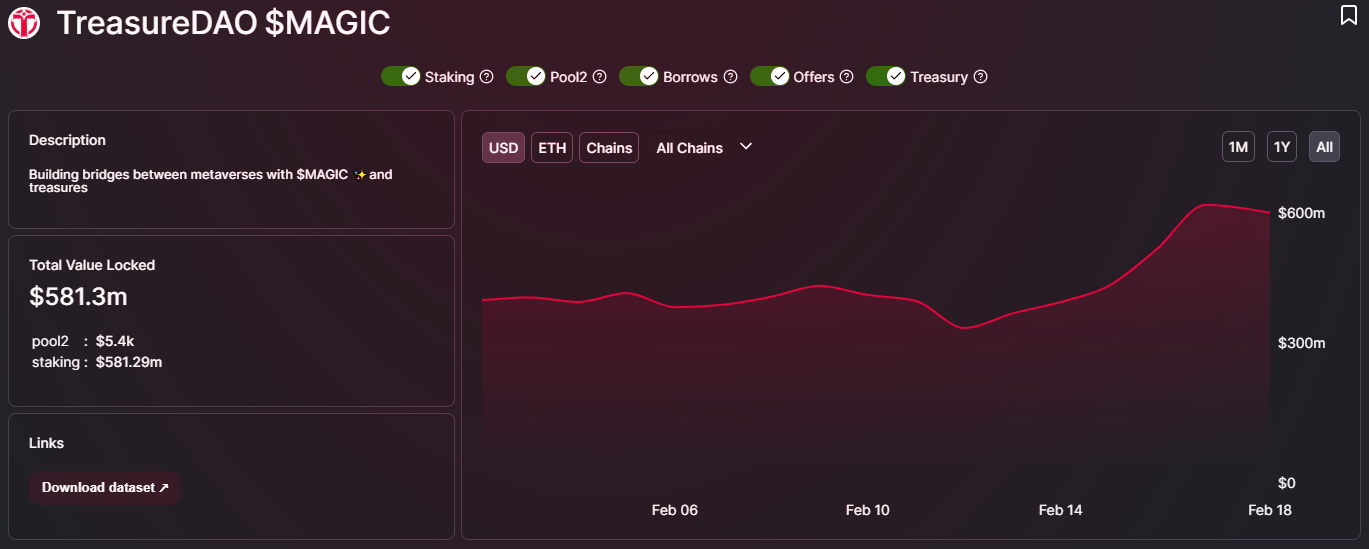The width and height of the screenshot is (1369, 549).
Task: Open the Treasury help question-mark icon
Action: pos(981,76)
